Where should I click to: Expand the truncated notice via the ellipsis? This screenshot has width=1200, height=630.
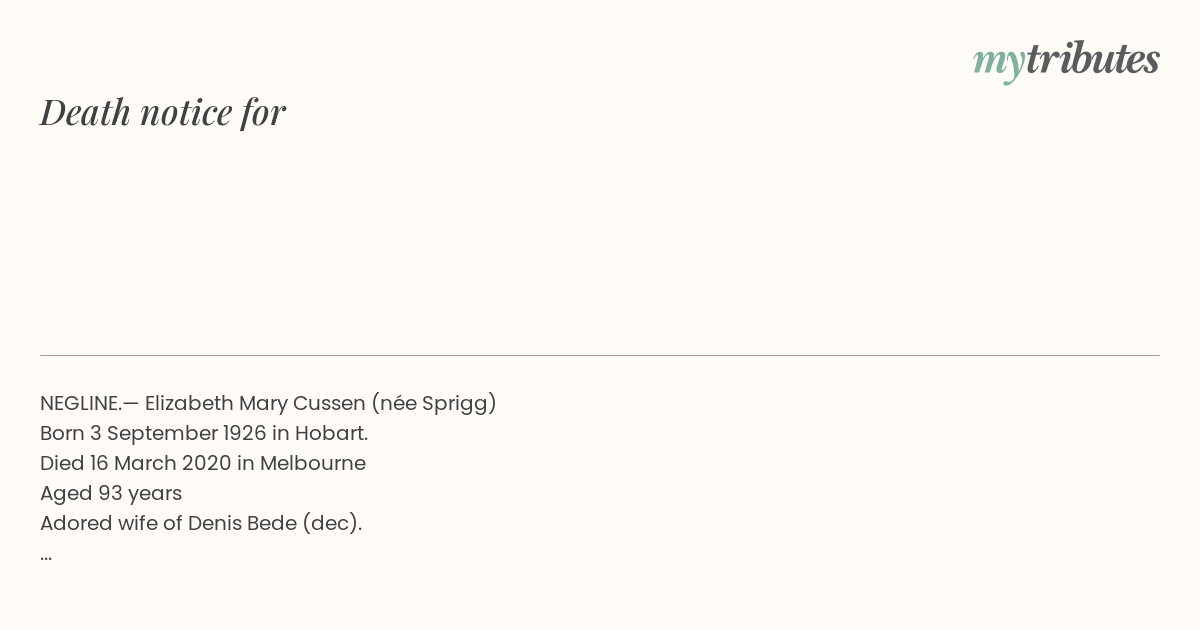coord(46,556)
